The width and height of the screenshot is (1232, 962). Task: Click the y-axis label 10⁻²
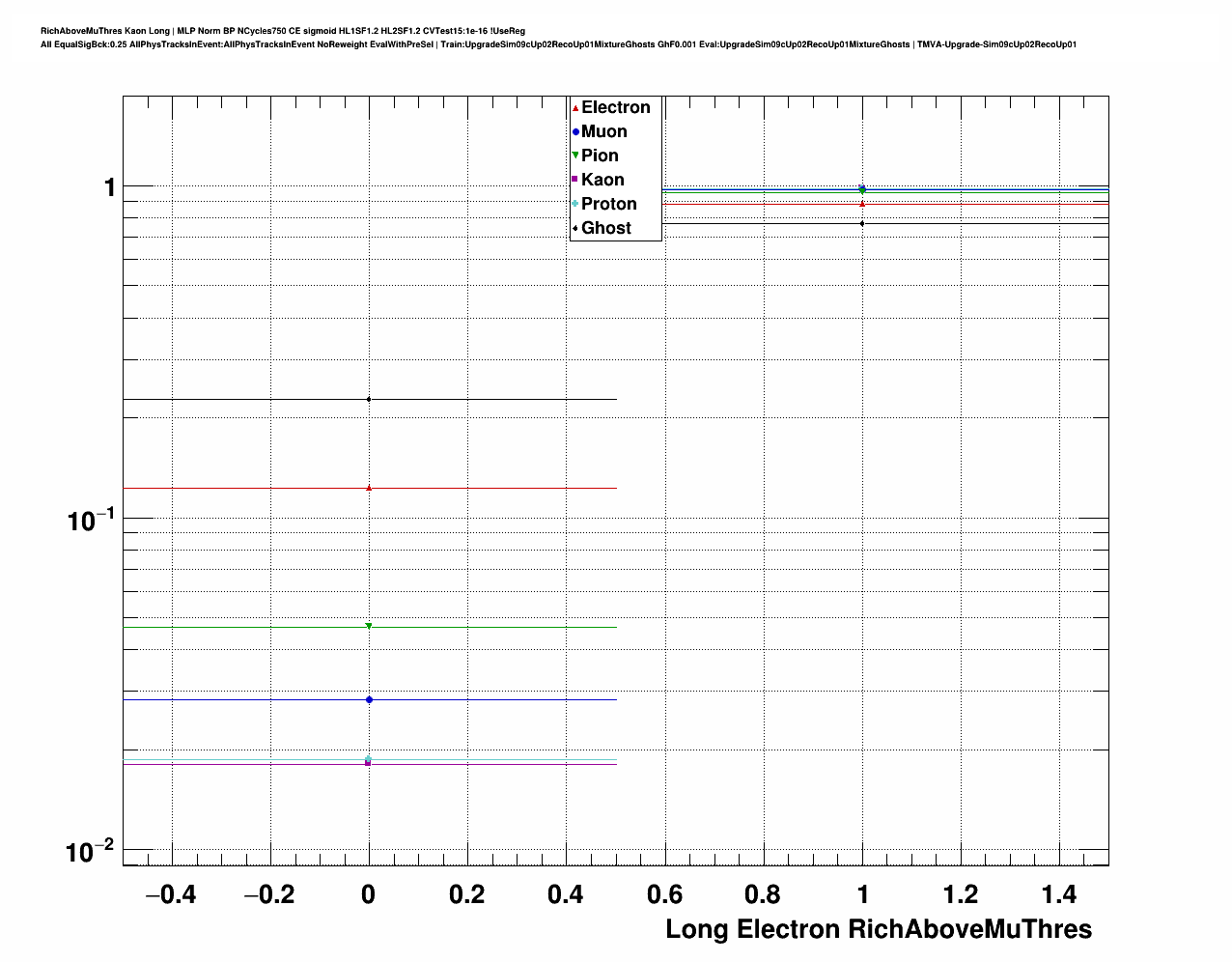pyautogui.click(x=91, y=852)
